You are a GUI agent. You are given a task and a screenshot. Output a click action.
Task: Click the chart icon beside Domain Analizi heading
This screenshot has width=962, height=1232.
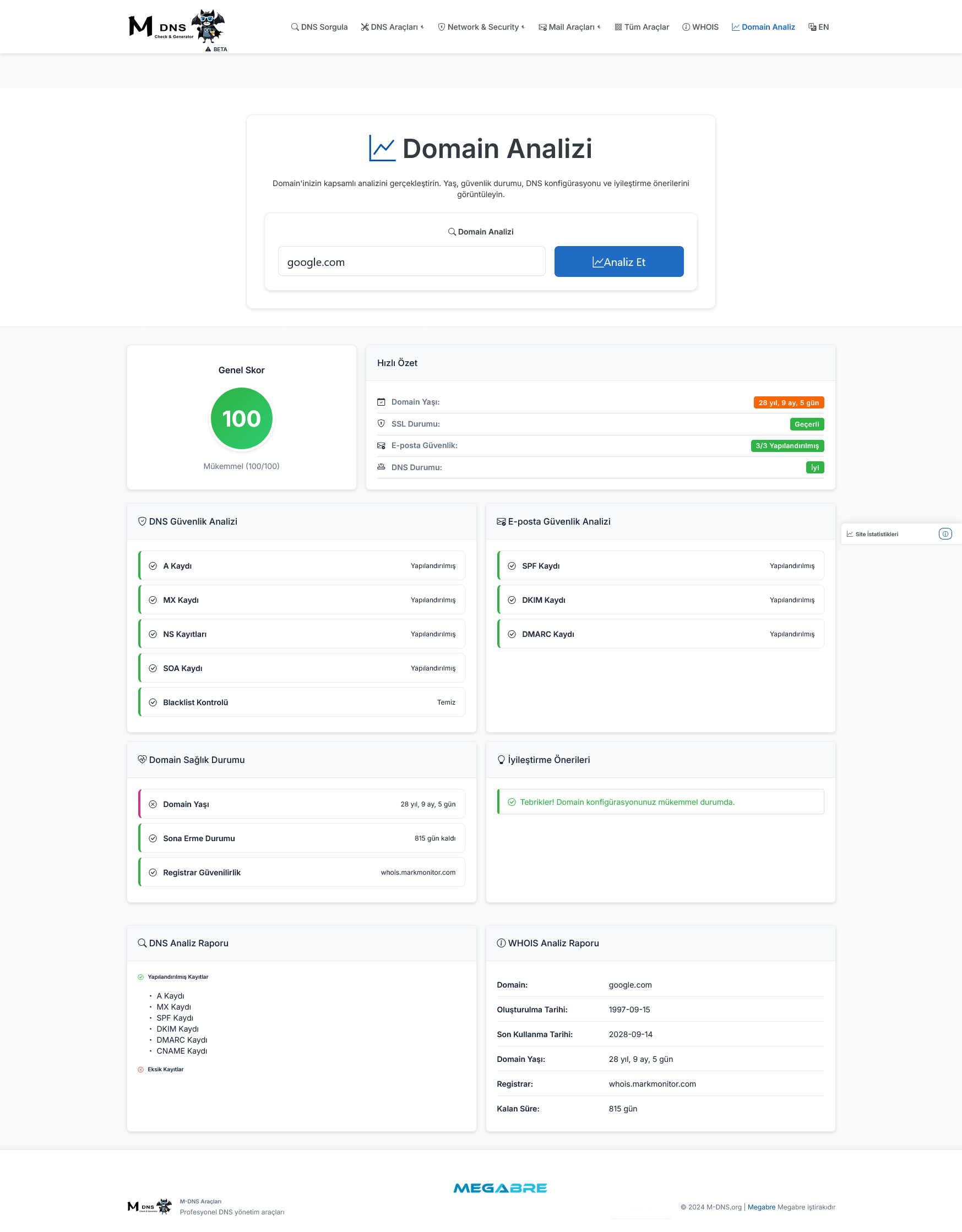(x=382, y=149)
